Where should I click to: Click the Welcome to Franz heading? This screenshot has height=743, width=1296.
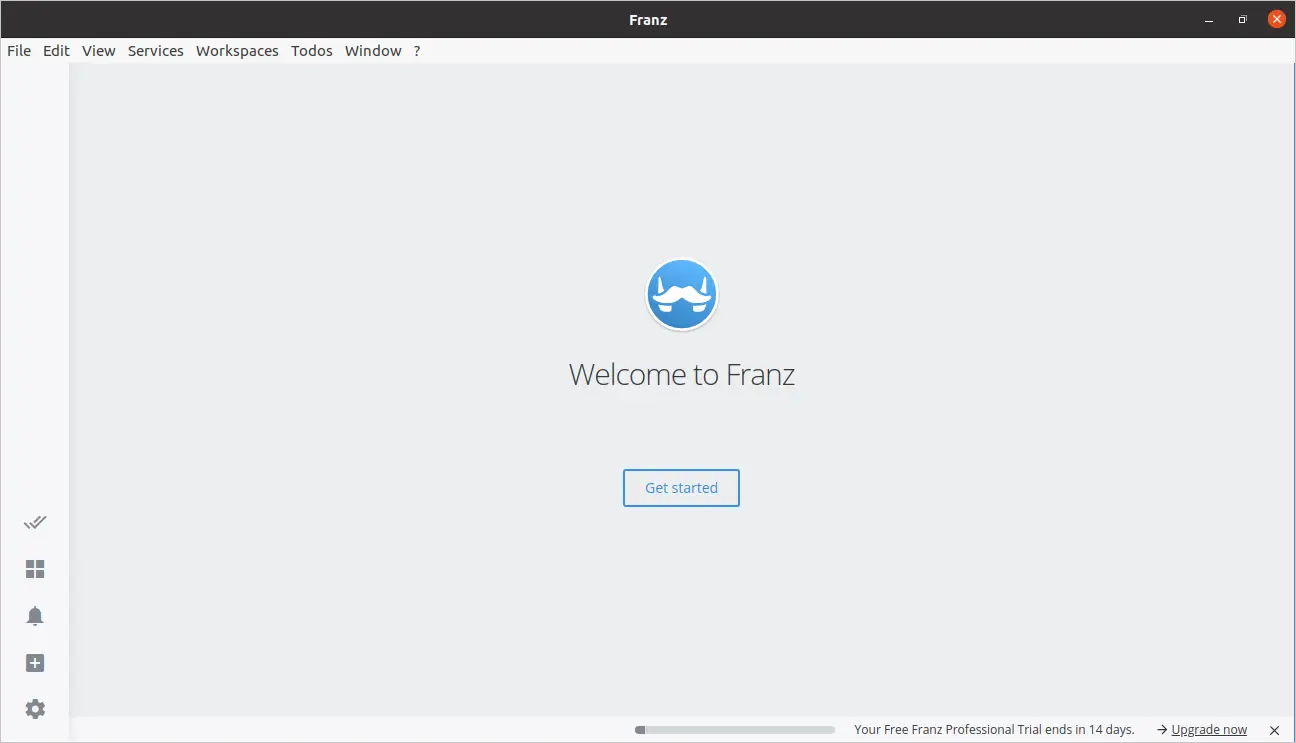click(x=682, y=374)
